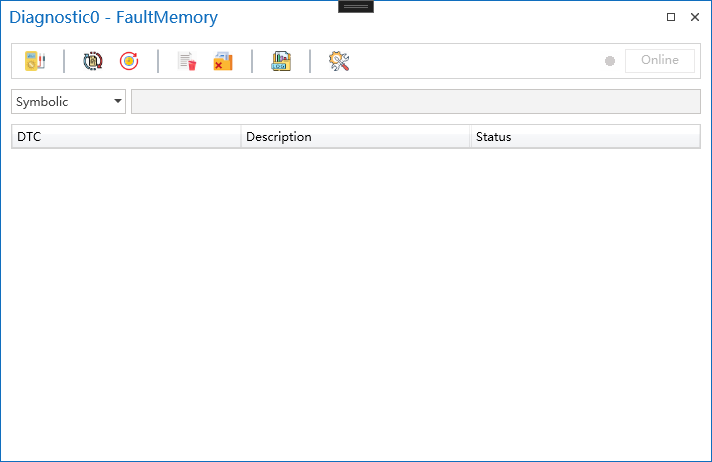Image resolution: width=712 pixels, height=462 pixels.
Task: Click the divider between DTC and Description
Action: [241, 137]
